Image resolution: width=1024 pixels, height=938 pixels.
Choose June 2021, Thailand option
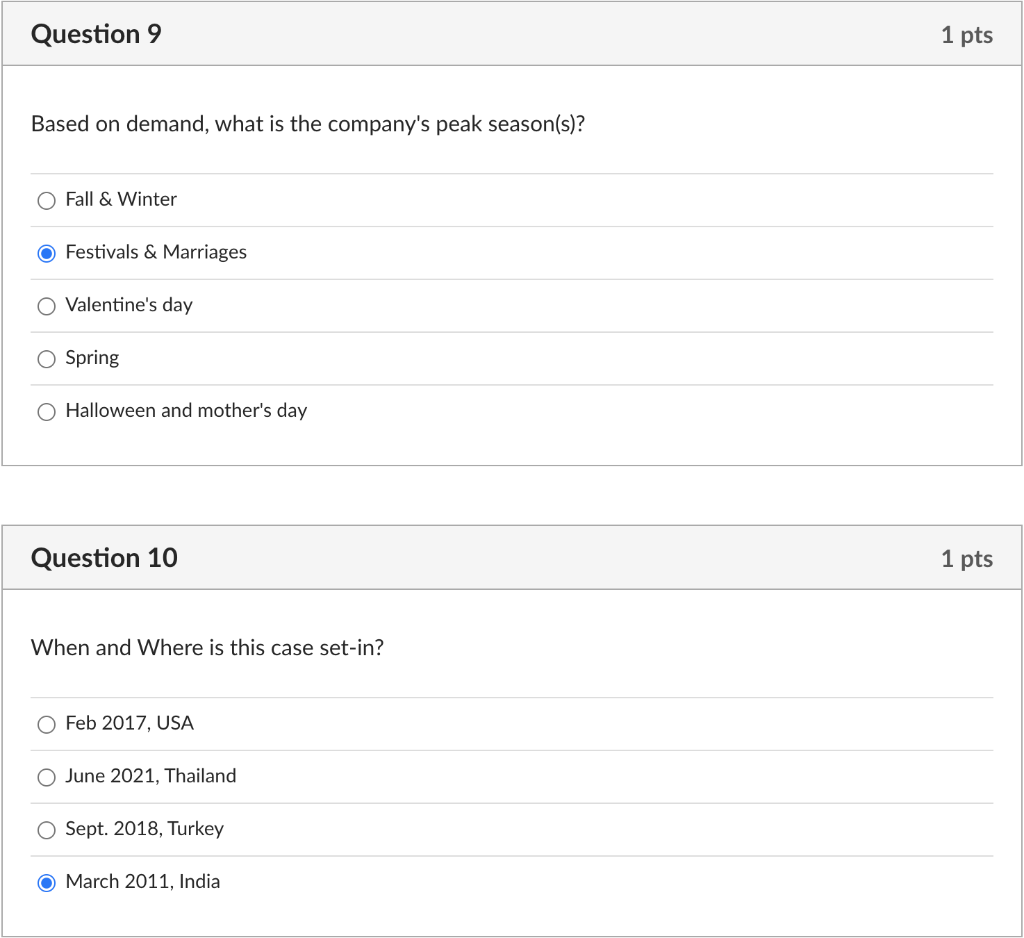[x=46, y=777]
